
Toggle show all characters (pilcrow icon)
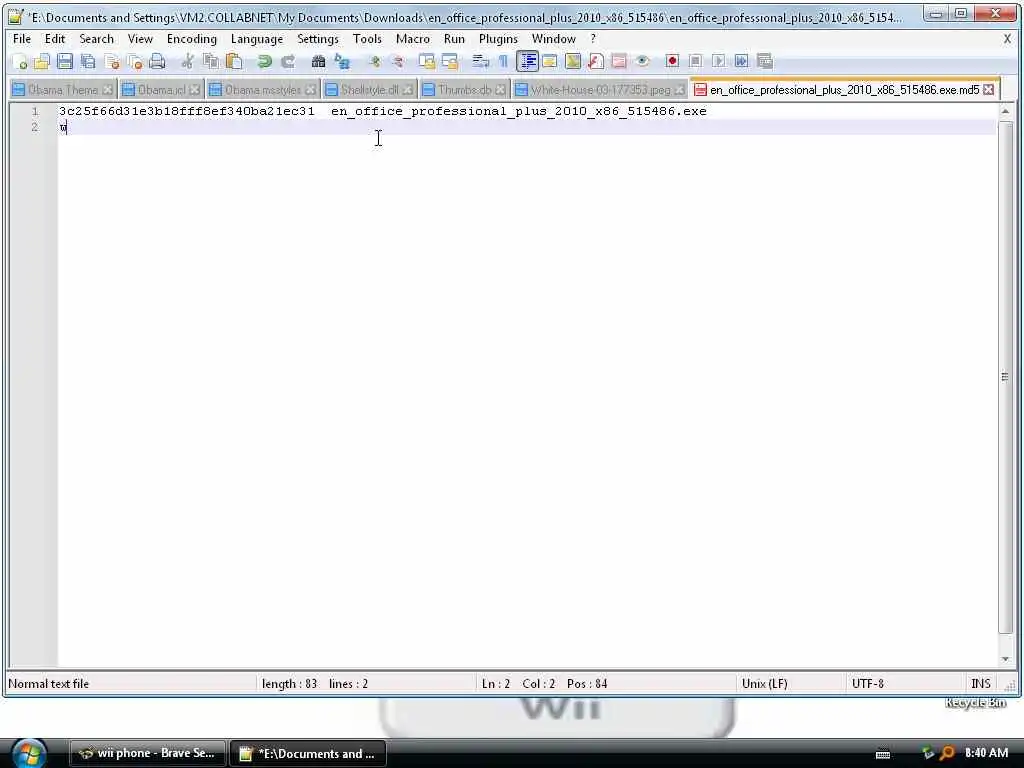click(503, 61)
